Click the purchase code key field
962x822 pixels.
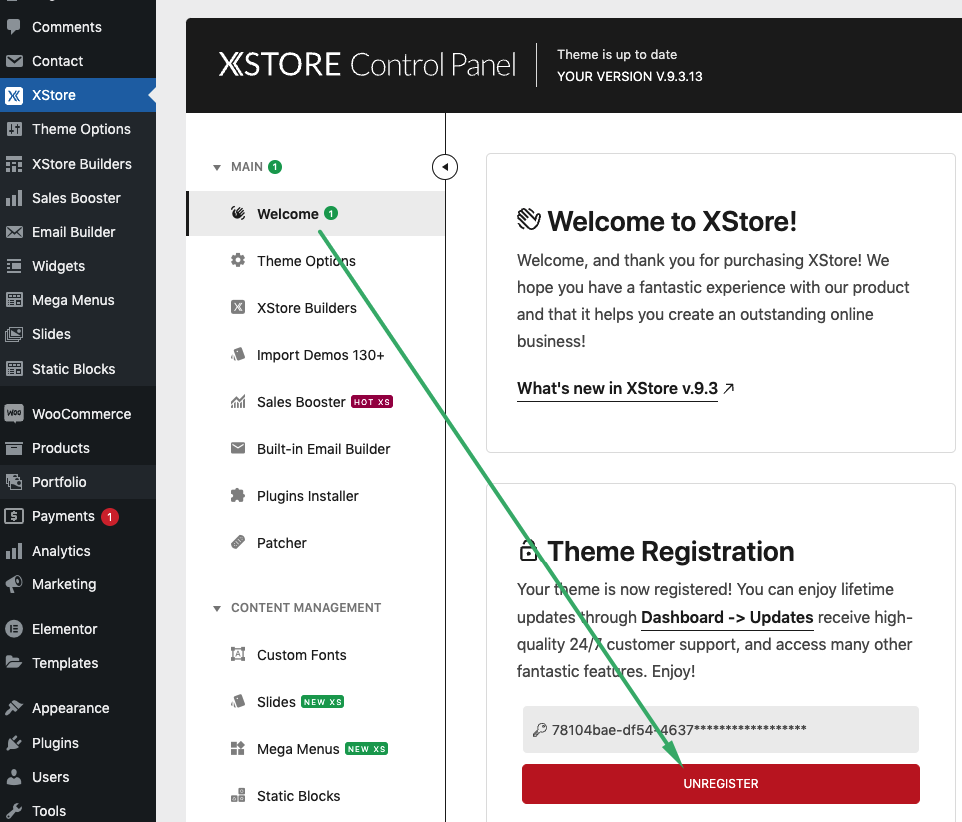[720, 729]
